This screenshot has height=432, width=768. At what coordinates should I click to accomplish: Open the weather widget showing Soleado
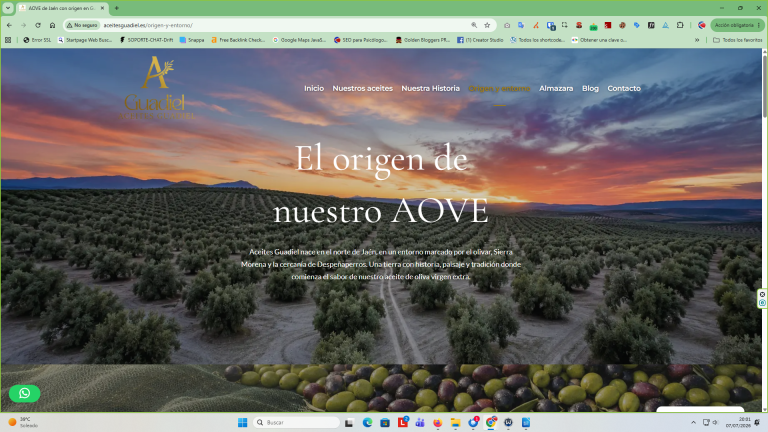21,422
